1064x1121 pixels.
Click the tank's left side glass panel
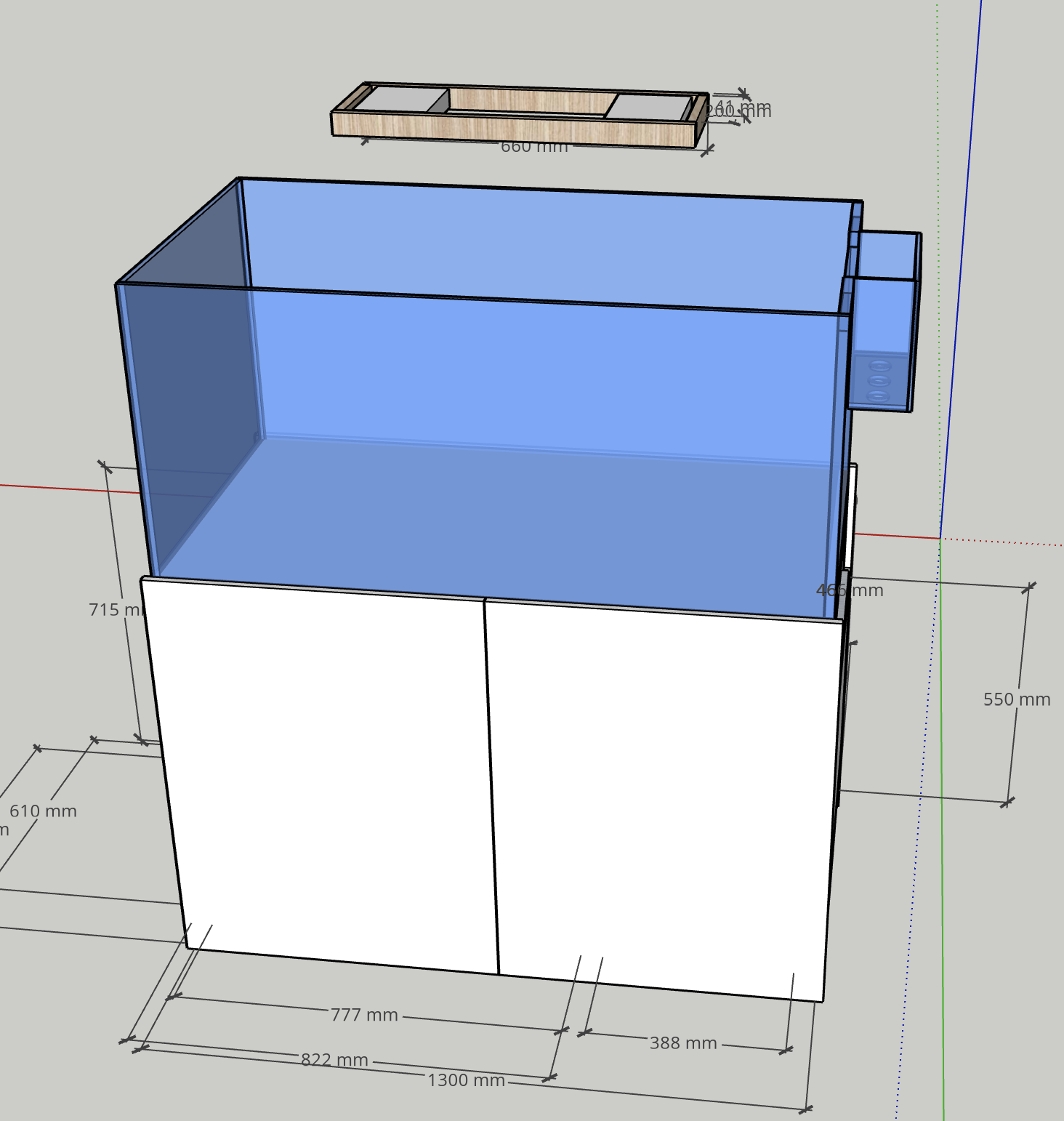tap(189, 407)
